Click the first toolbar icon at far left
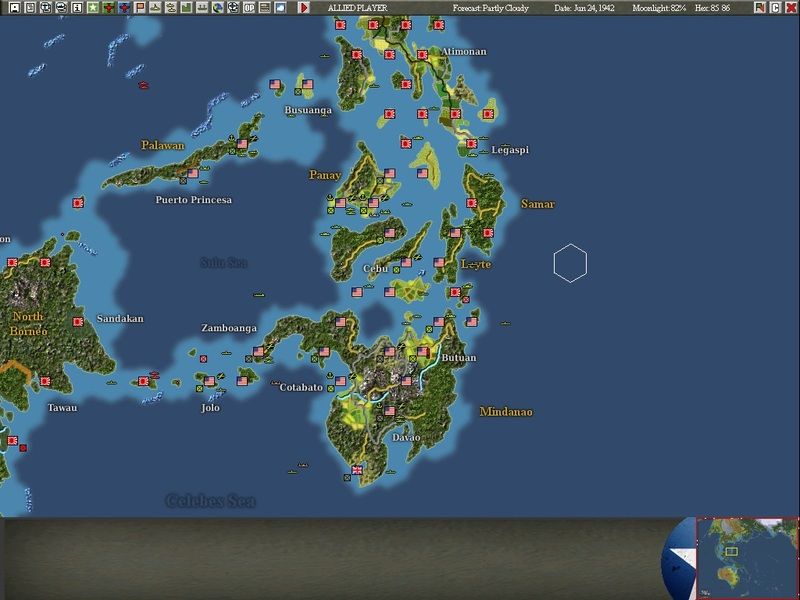Image resolution: width=800 pixels, height=600 pixels. click(x=14, y=7)
